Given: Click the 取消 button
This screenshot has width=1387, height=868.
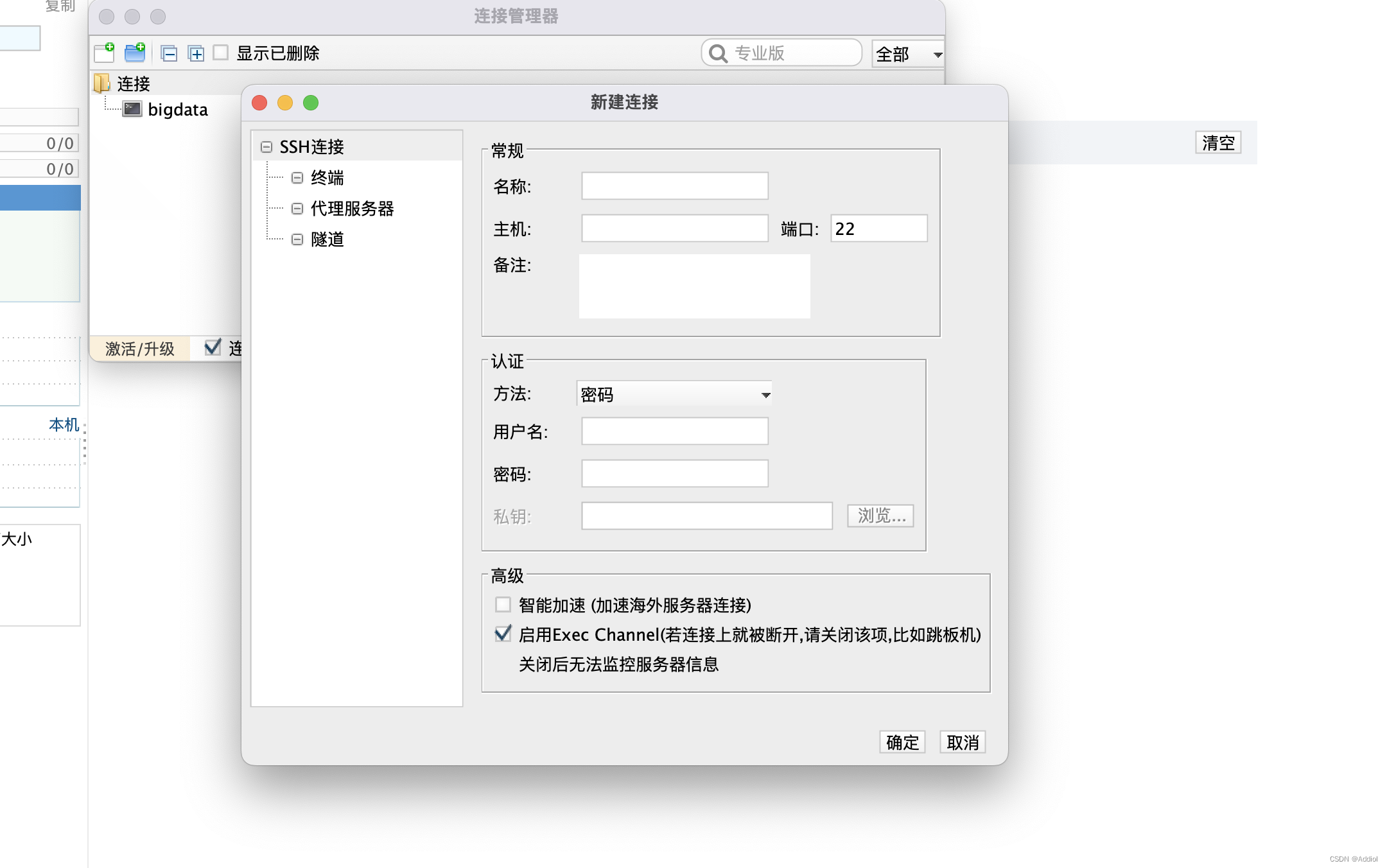Looking at the screenshot, I should 963,742.
